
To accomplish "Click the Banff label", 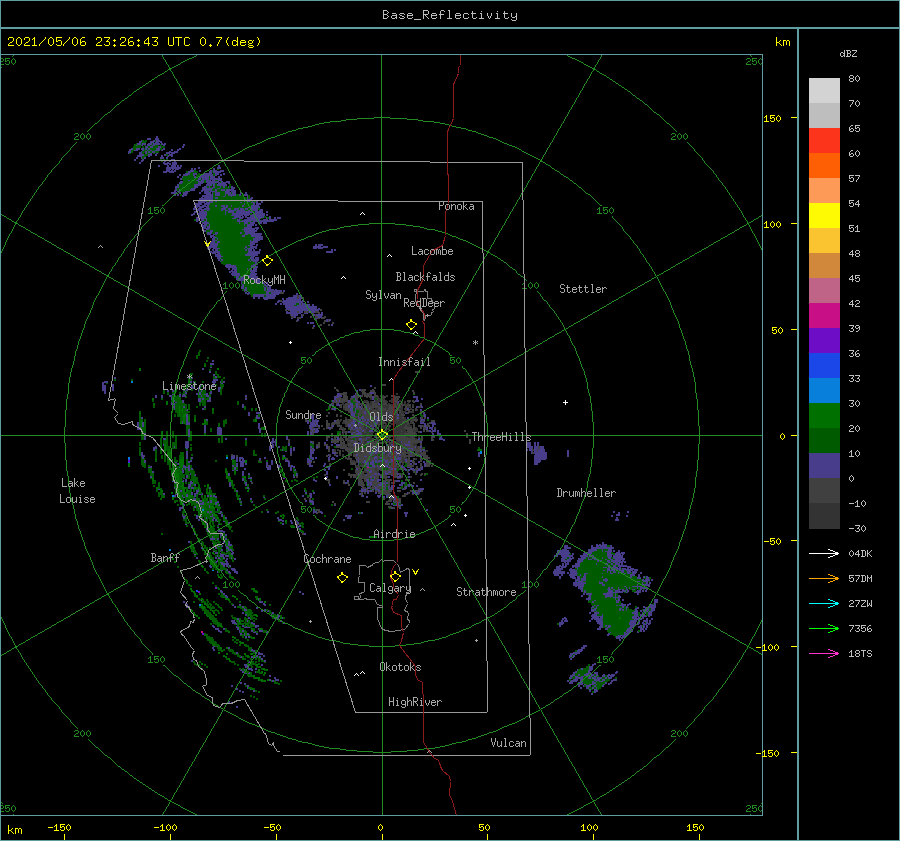I will (165, 558).
